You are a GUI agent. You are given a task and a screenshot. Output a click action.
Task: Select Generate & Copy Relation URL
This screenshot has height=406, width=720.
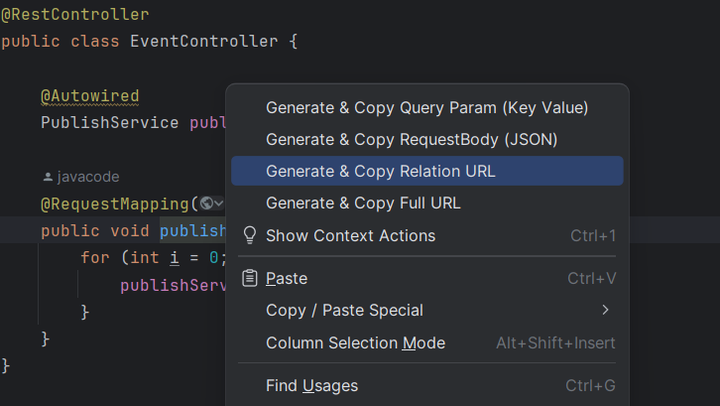(427, 171)
